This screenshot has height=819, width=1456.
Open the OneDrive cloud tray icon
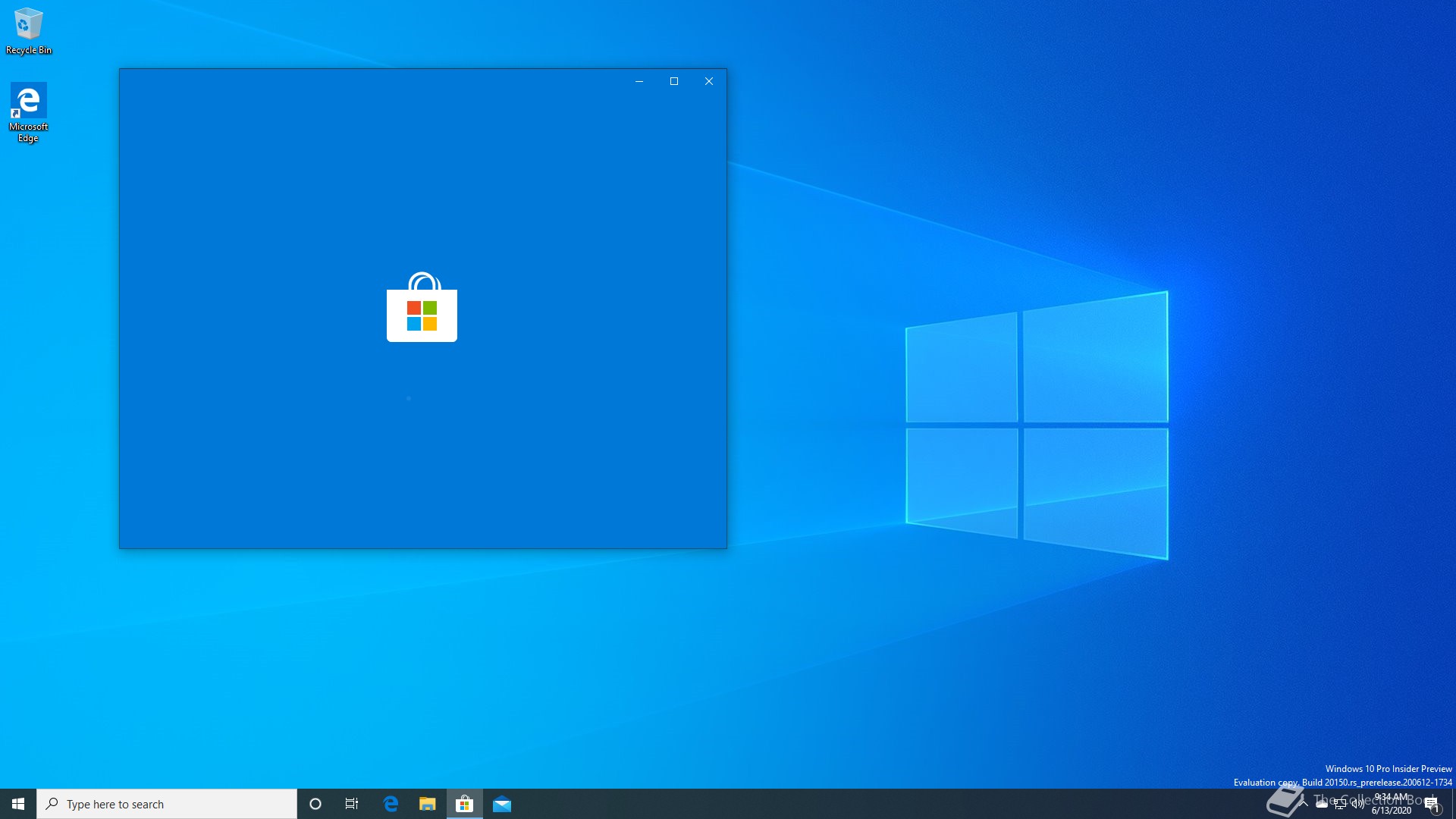click(x=1322, y=804)
